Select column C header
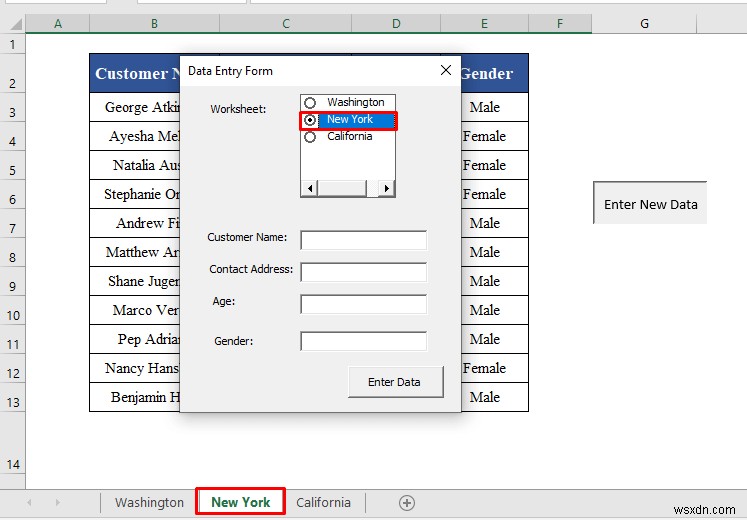This screenshot has width=747, height=520. [x=286, y=24]
